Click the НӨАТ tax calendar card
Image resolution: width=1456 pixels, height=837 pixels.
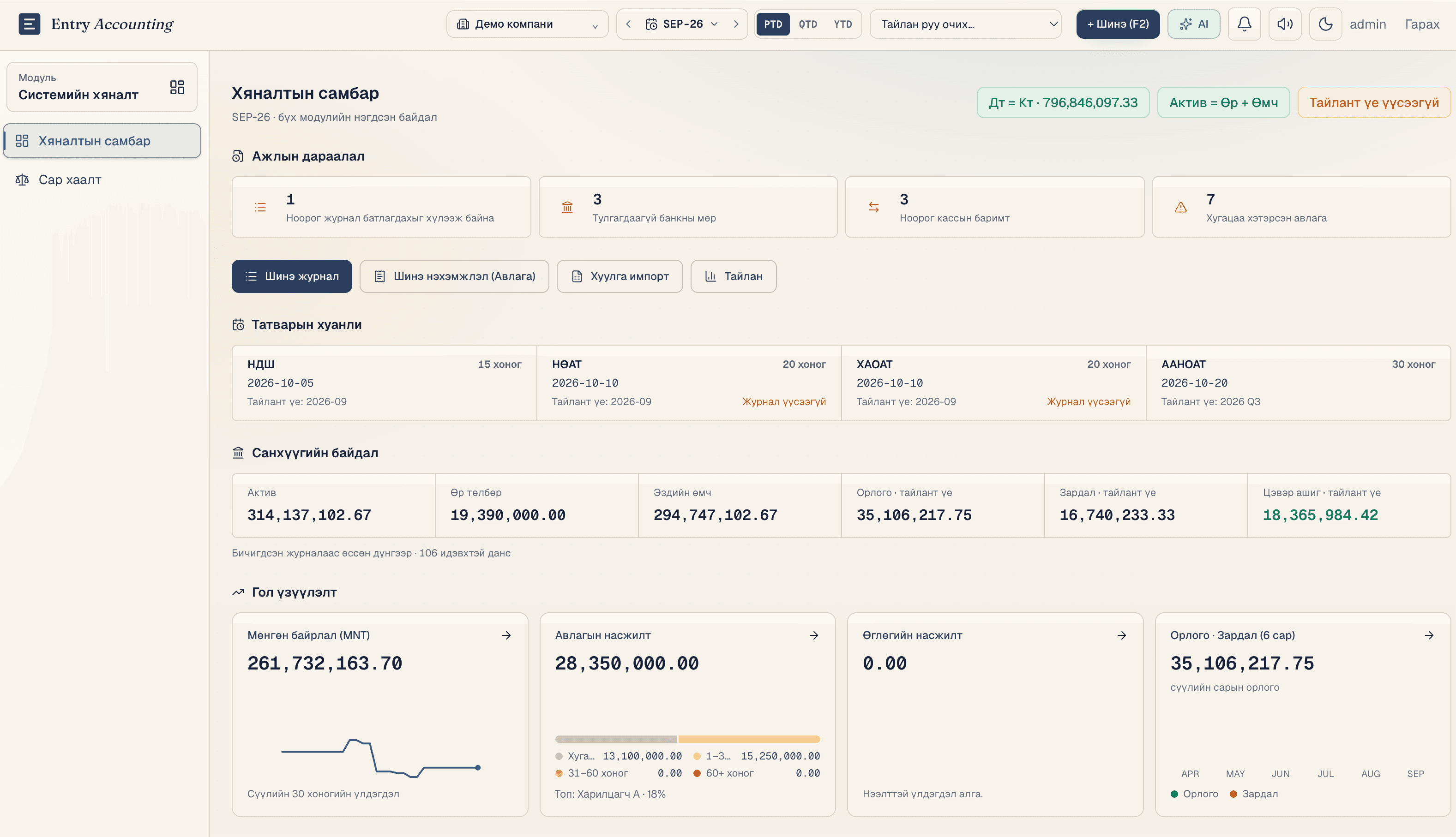(689, 383)
